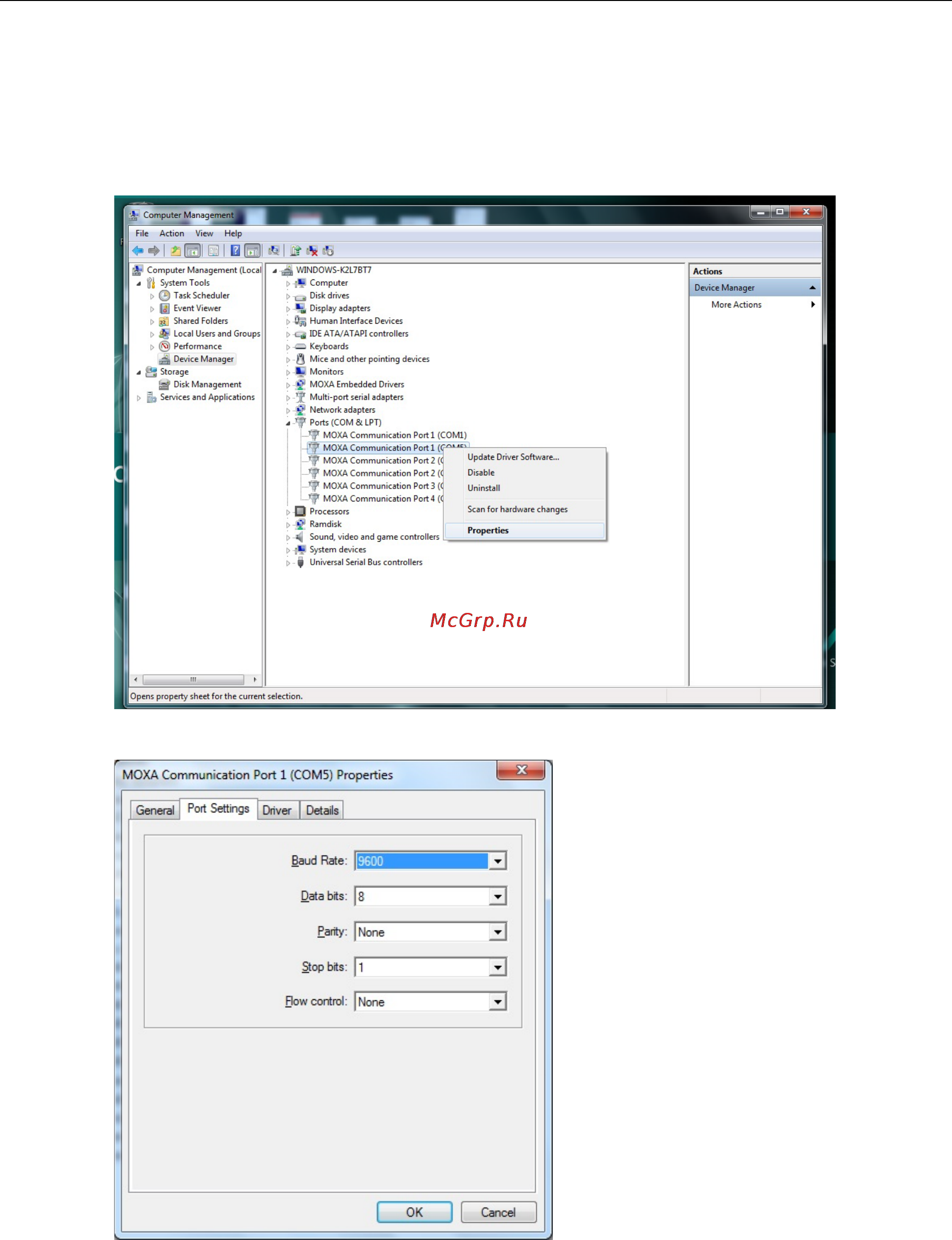The height and width of the screenshot is (1240, 952).
Task: Click the Shared Folders icon
Action: pyautogui.click(x=165, y=321)
